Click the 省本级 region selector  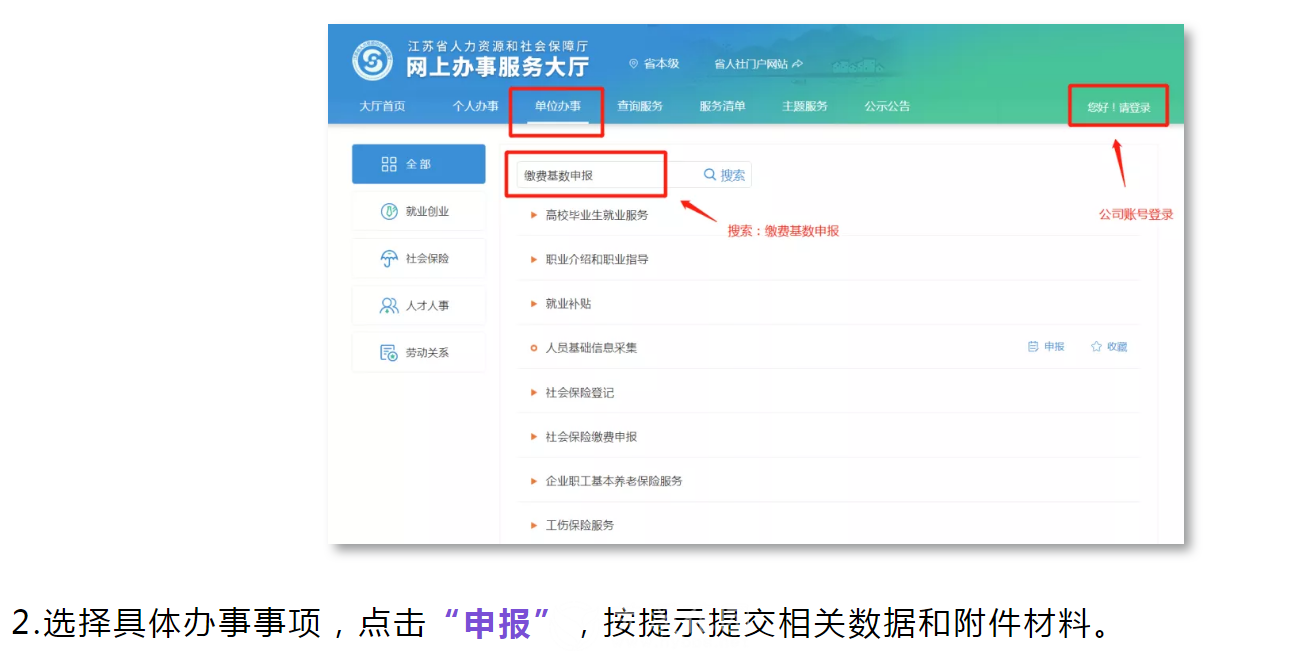click(661, 63)
